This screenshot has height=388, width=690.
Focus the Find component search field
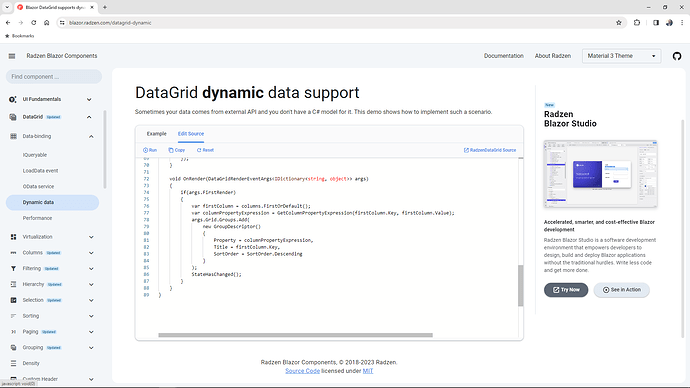(54, 77)
